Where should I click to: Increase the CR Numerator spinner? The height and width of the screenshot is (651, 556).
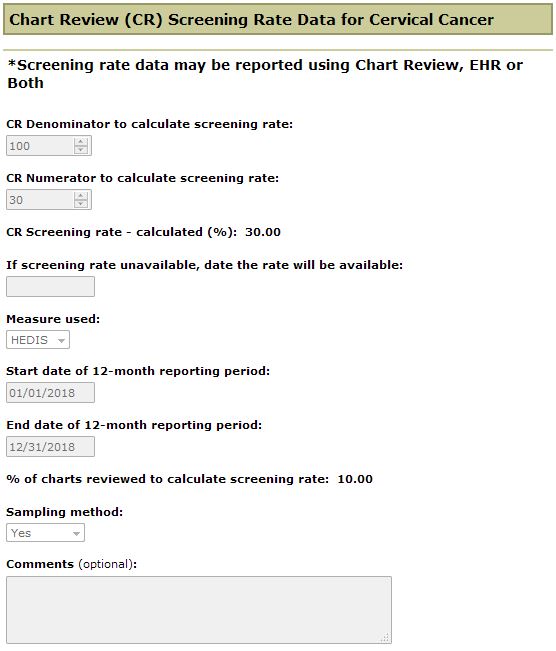tap(81, 196)
